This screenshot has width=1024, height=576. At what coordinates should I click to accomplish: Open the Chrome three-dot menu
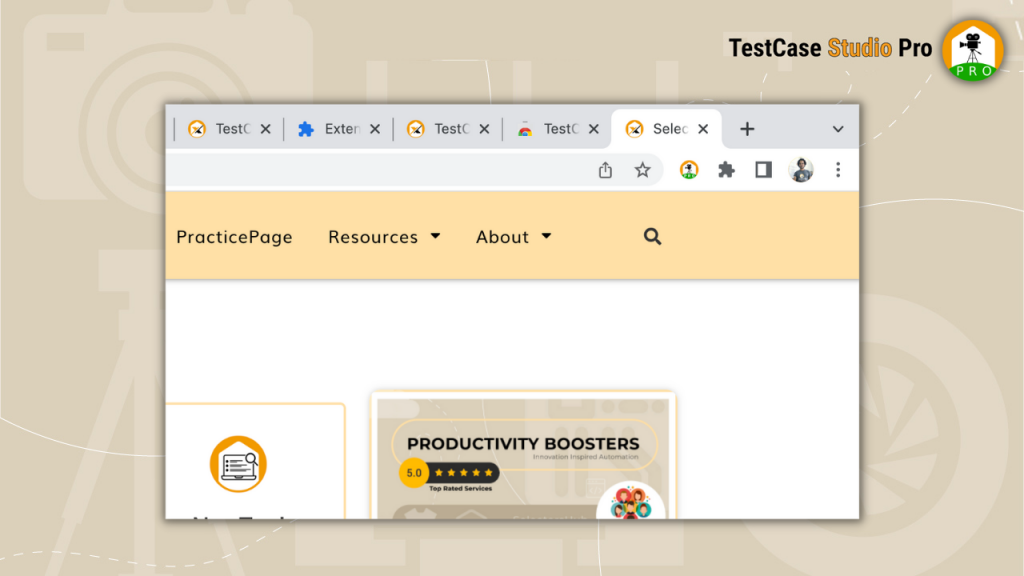click(838, 170)
